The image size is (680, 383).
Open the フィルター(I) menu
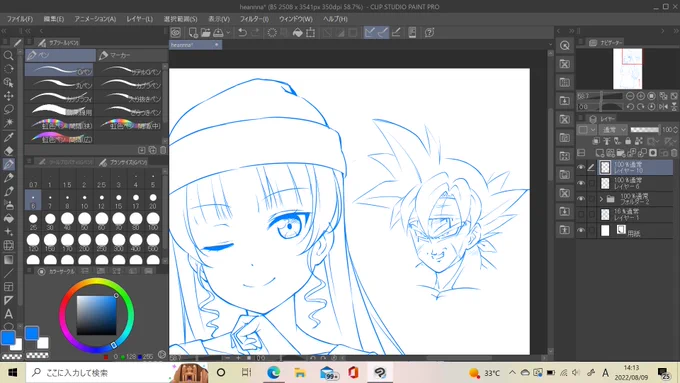coord(254,19)
